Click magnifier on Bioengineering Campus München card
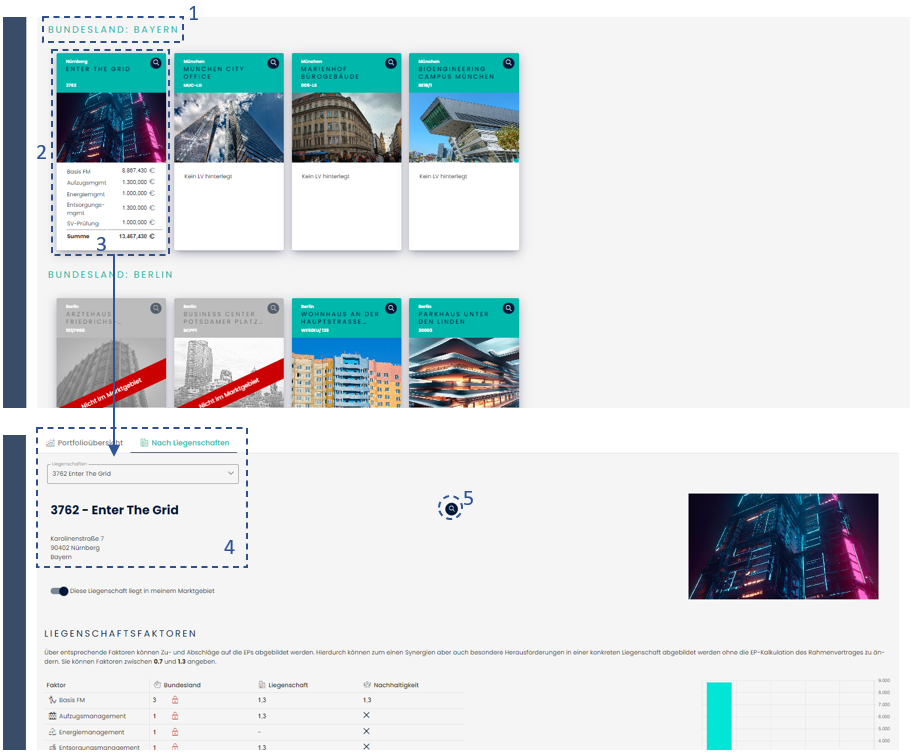This screenshot has width=913, height=756. pyautogui.click(x=508, y=63)
